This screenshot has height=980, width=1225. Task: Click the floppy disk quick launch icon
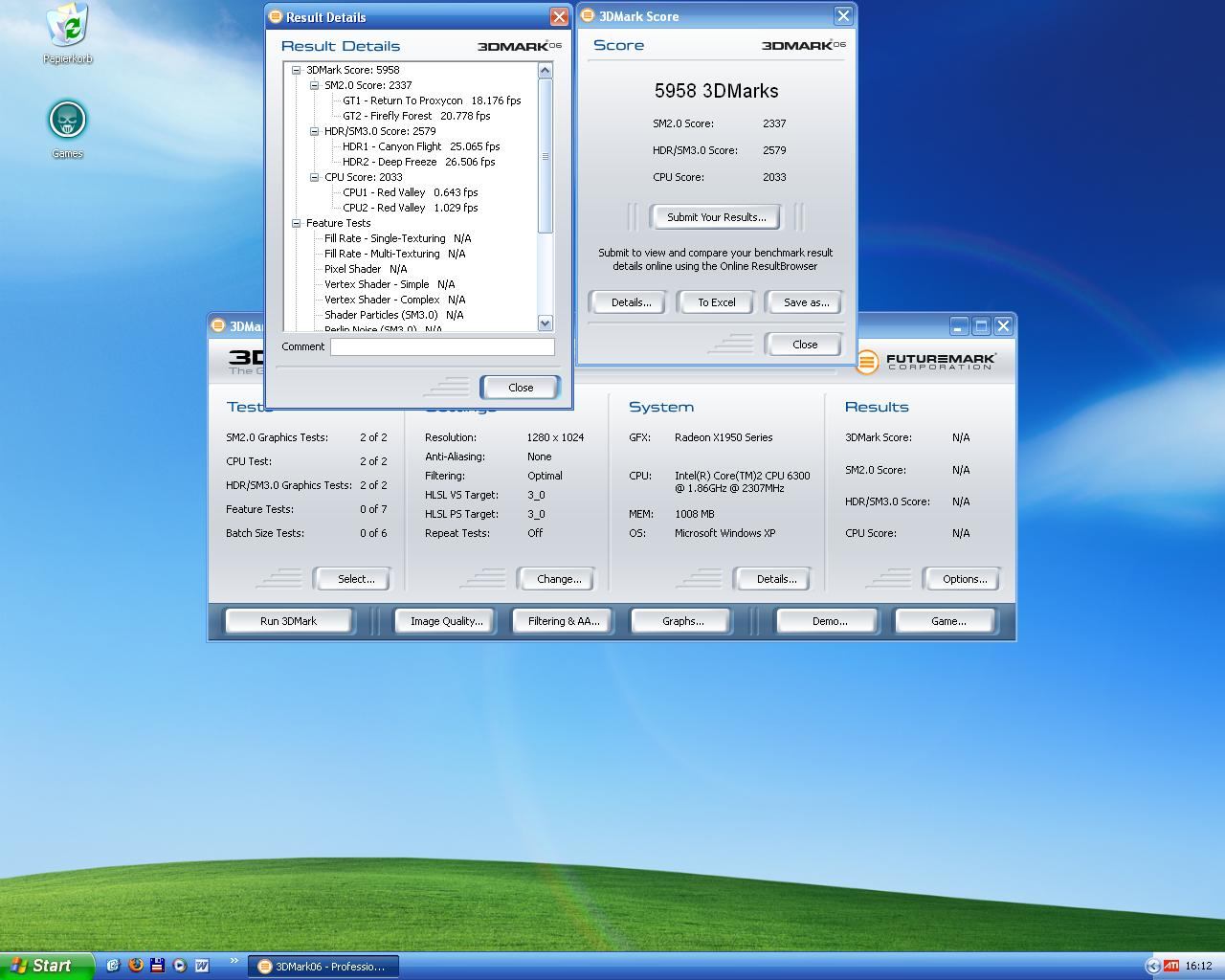pyautogui.click(x=157, y=966)
